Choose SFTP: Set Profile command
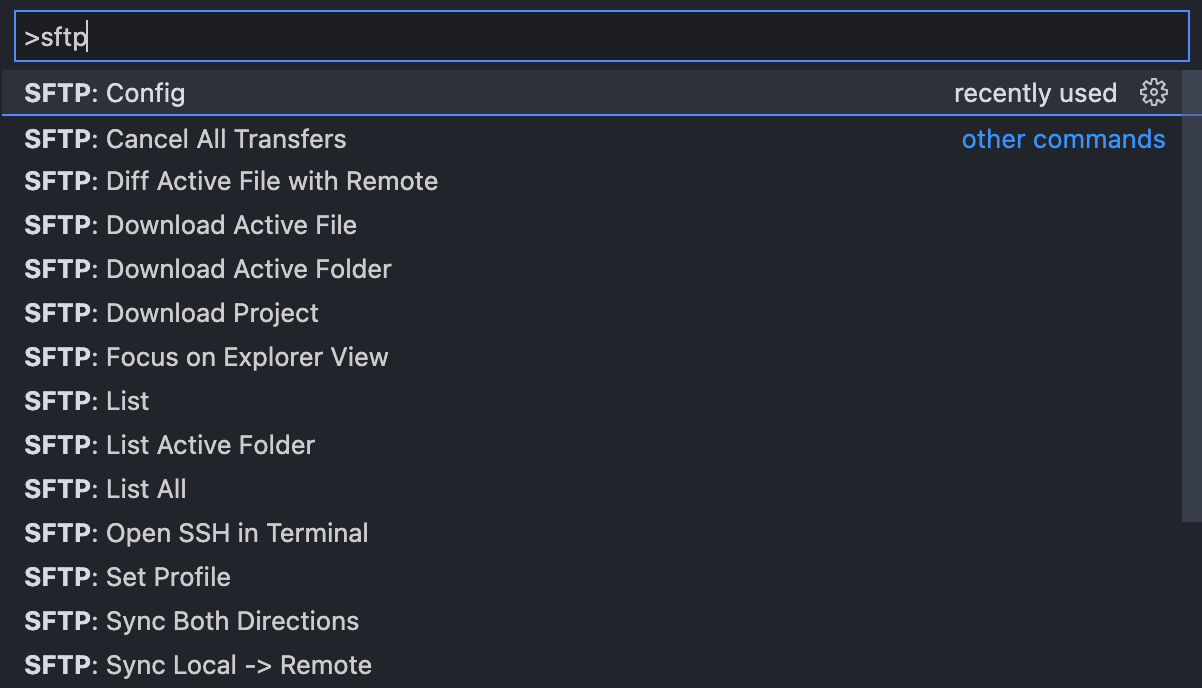The height and width of the screenshot is (688, 1202). click(591, 578)
